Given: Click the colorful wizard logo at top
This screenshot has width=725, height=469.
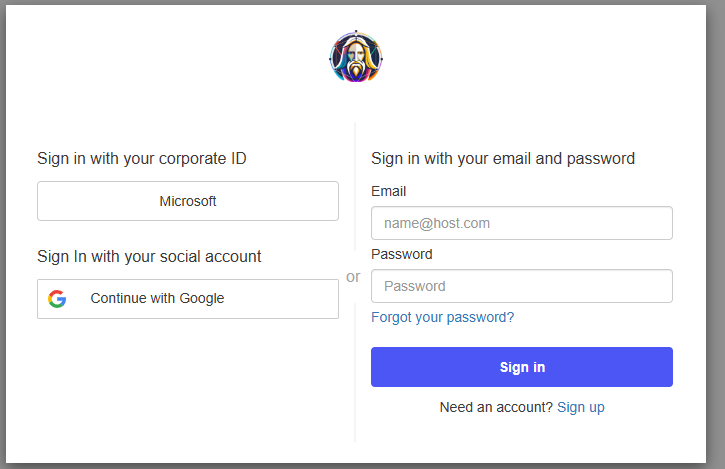Looking at the screenshot, I should point(356,57).
